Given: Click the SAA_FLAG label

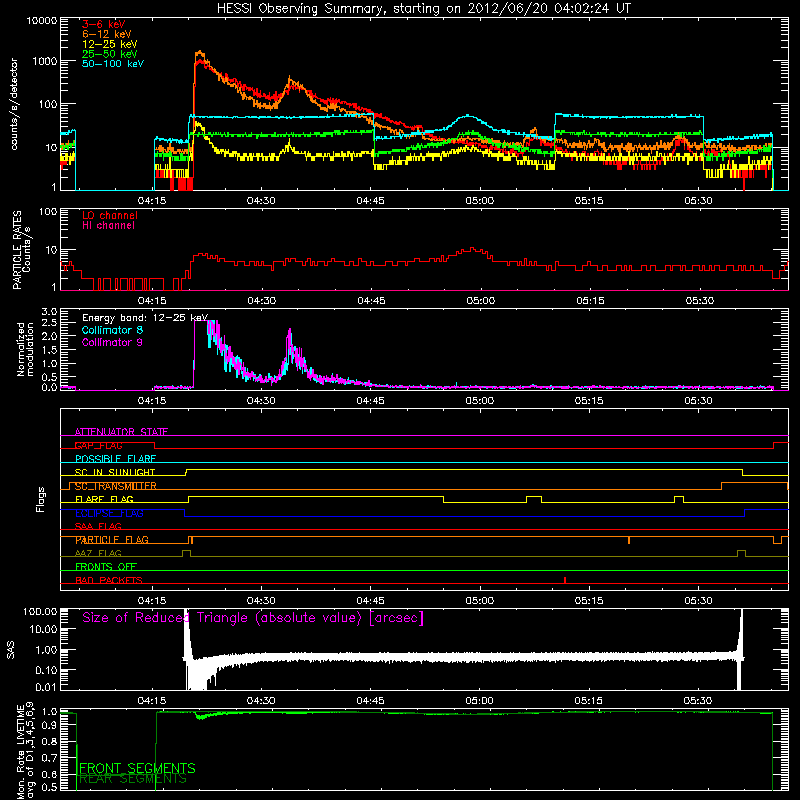Looking at the screenshot, I should pos(98,526).
